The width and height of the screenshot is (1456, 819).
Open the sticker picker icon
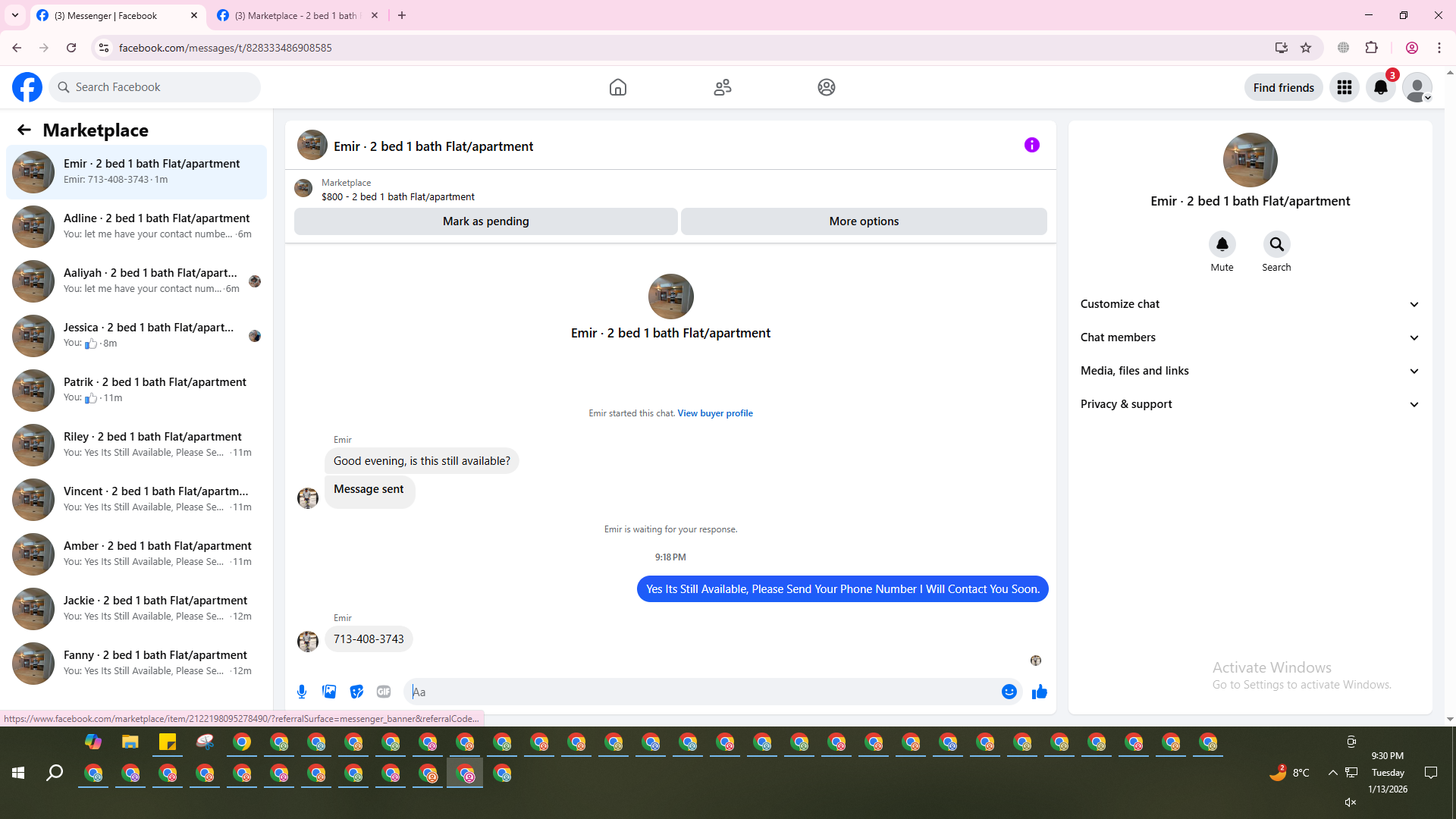356,692
